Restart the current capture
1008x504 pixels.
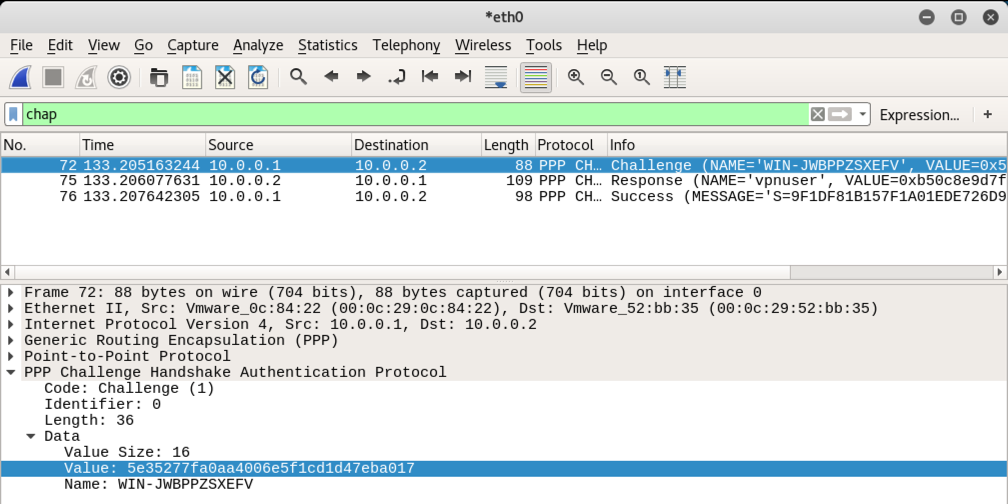click(86, 77)
